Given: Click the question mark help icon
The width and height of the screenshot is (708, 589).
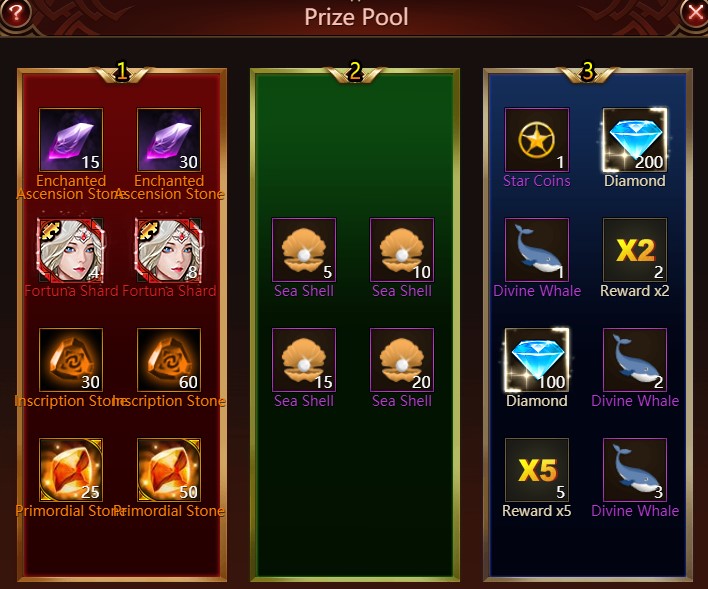Looking at the screenshot, I should pyautogui.click(x=15, y=12).
